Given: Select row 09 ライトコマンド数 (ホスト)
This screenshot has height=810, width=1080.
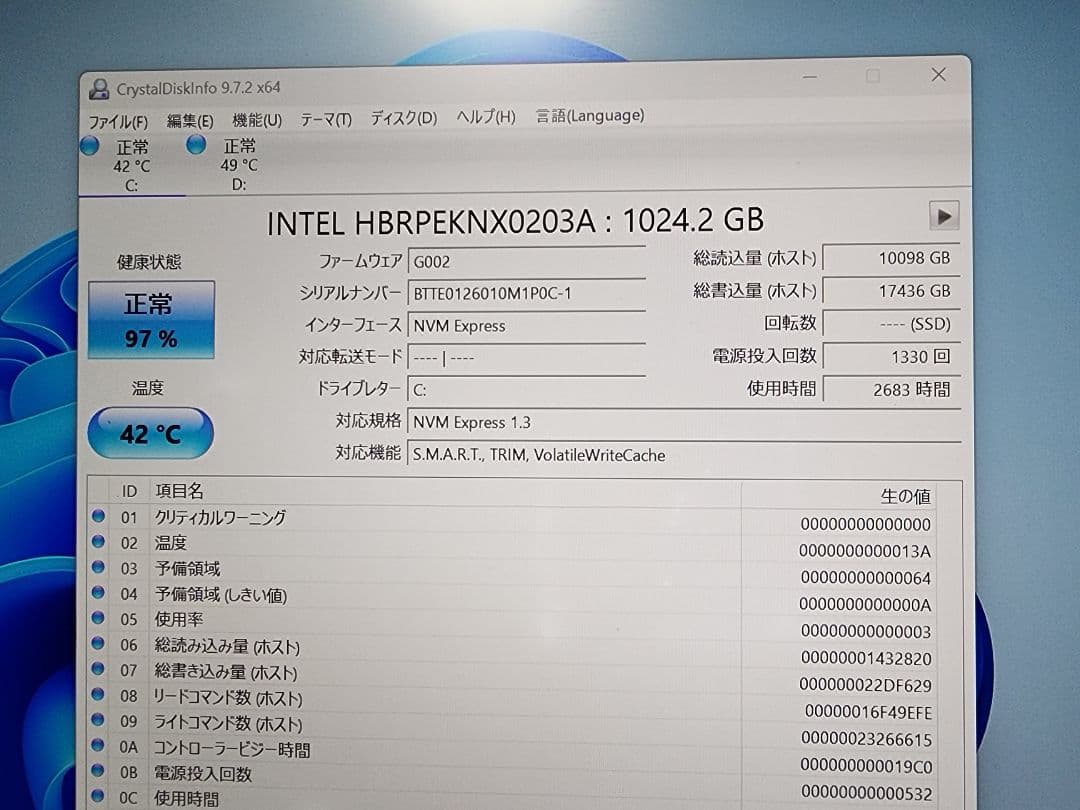Looking at the screenshot, I should click(511, 729).
